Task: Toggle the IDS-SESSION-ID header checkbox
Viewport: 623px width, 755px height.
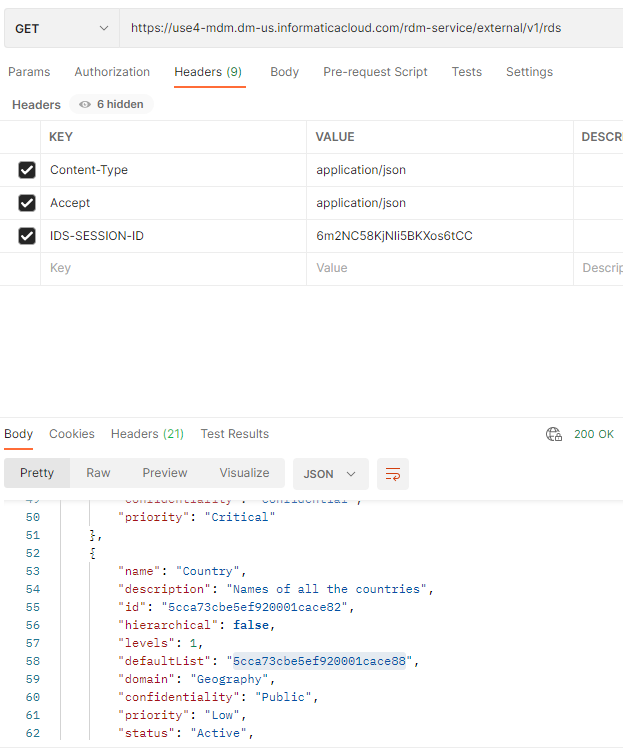Action: coord(27,236)
